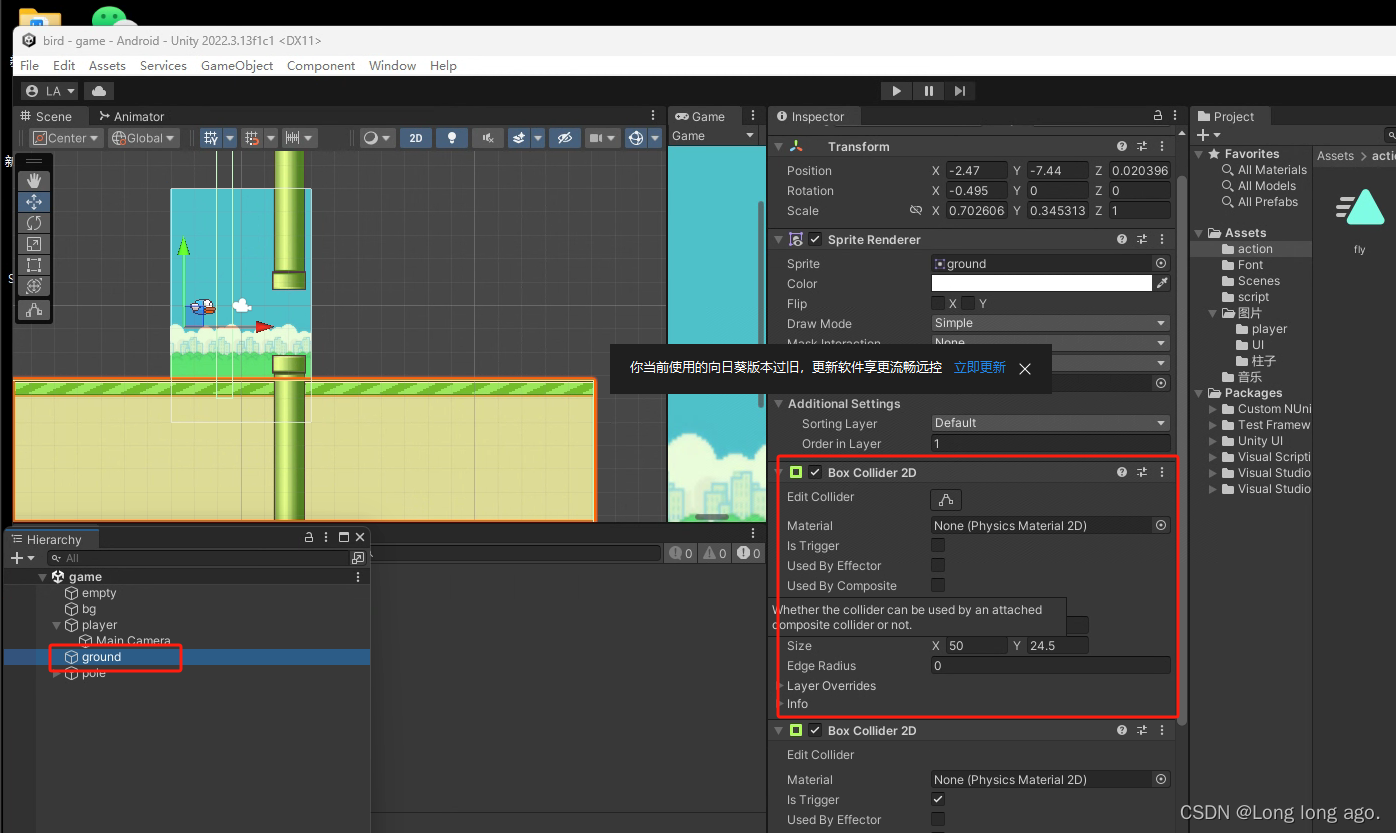Open Transform component help icon

point(1122,146)
